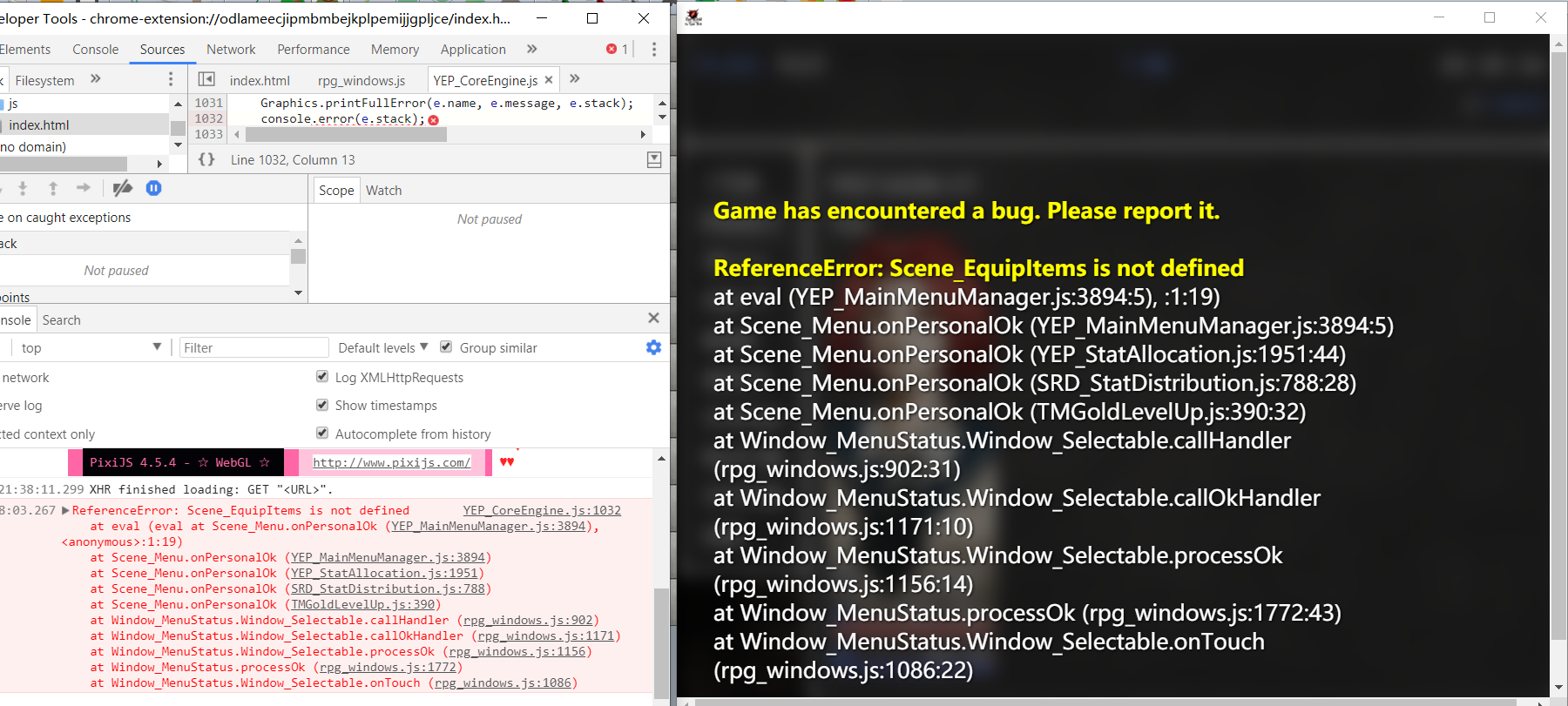1568x706 pixels.
Task: Toggle pause on exceptions button
Action: [x=153, y=188]
